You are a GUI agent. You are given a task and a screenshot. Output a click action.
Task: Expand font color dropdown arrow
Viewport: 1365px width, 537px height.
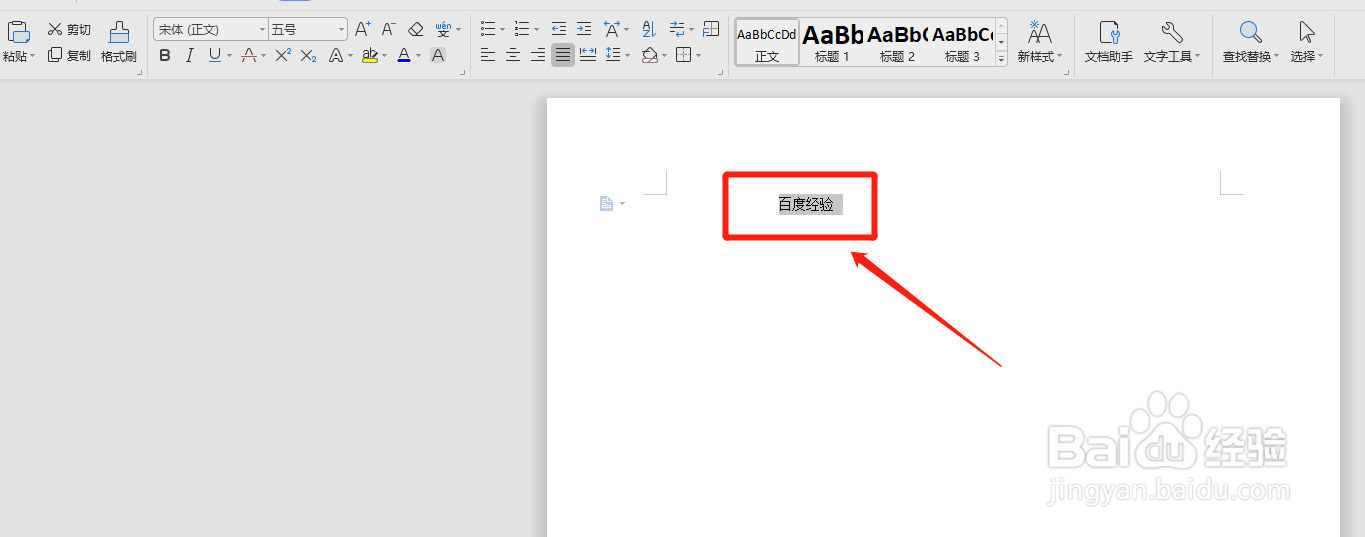click(418, 56)
